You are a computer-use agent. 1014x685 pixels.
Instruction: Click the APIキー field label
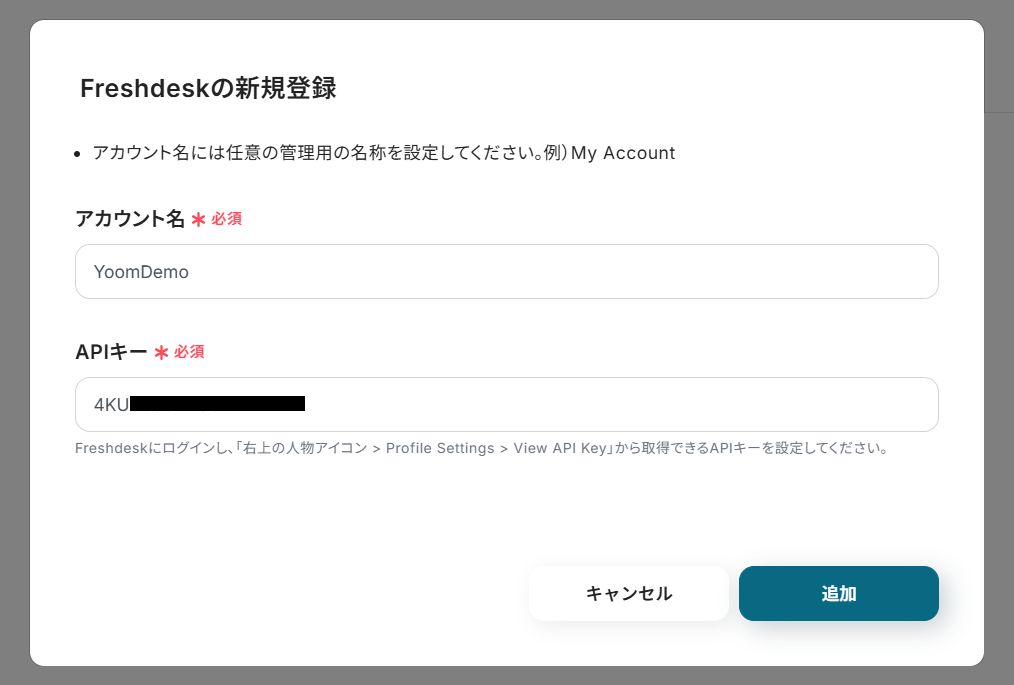tap(111, 352)
